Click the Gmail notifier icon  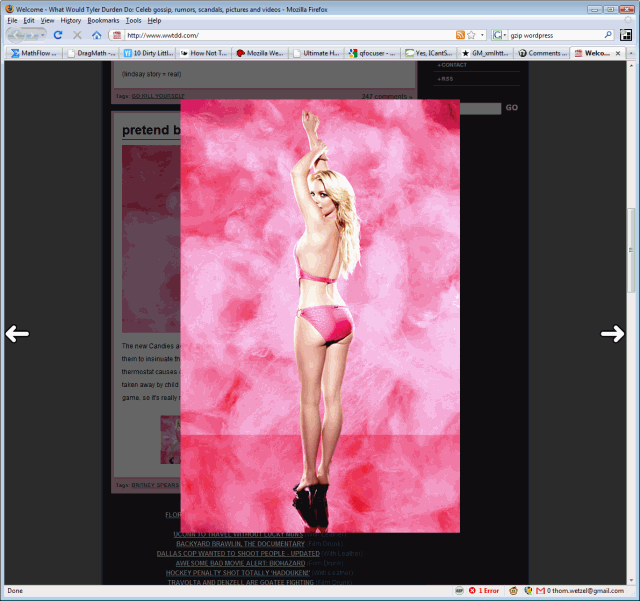tap(540, 590)
